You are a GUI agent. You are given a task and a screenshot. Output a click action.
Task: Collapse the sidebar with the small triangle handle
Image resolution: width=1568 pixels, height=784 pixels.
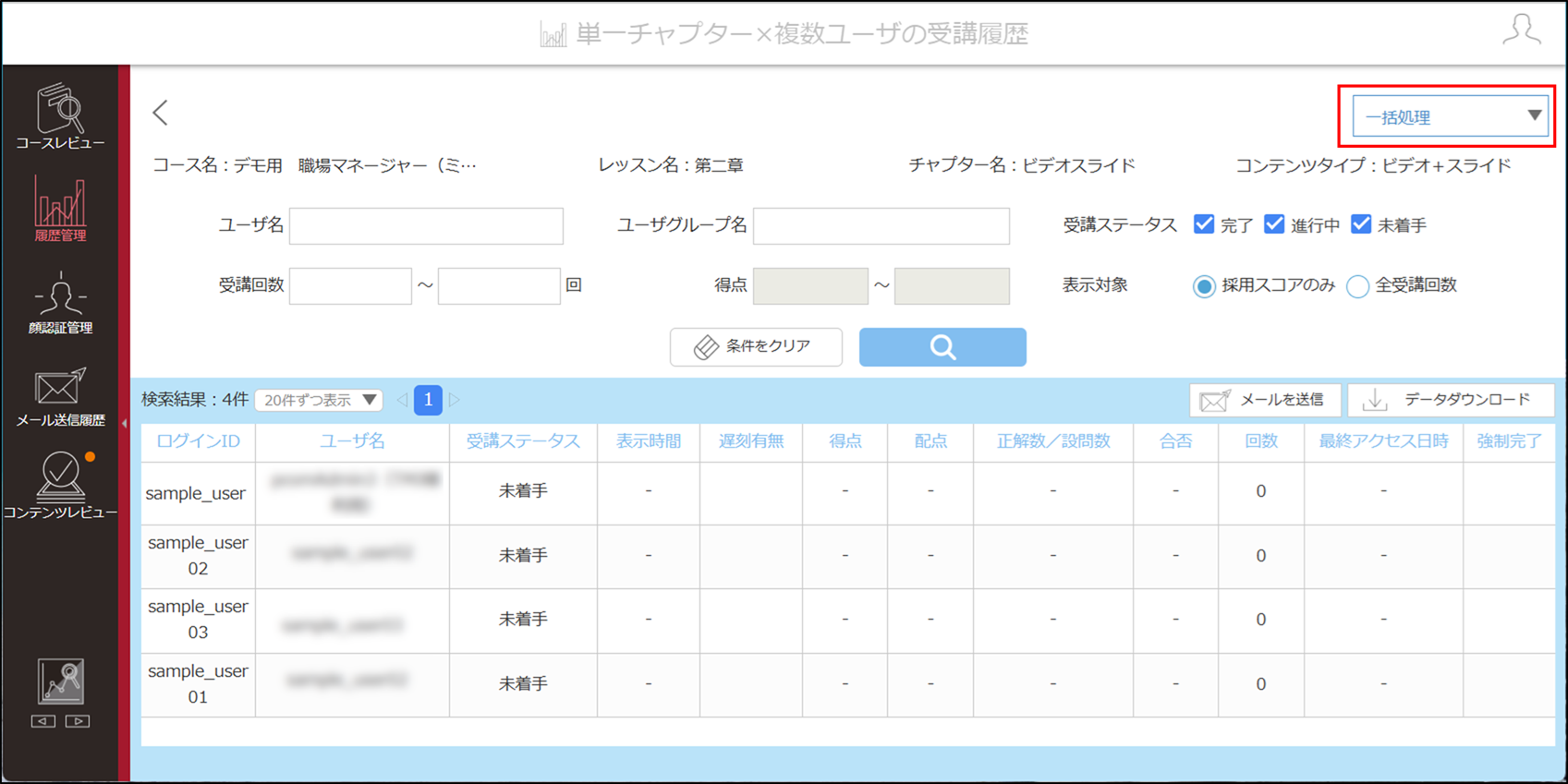(124, 424)
